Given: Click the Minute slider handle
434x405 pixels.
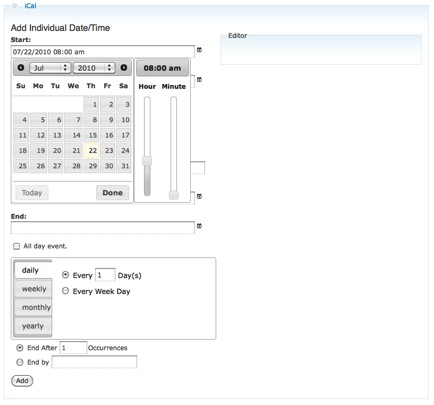Looking at the screenshot, I should tap(174, 195).
